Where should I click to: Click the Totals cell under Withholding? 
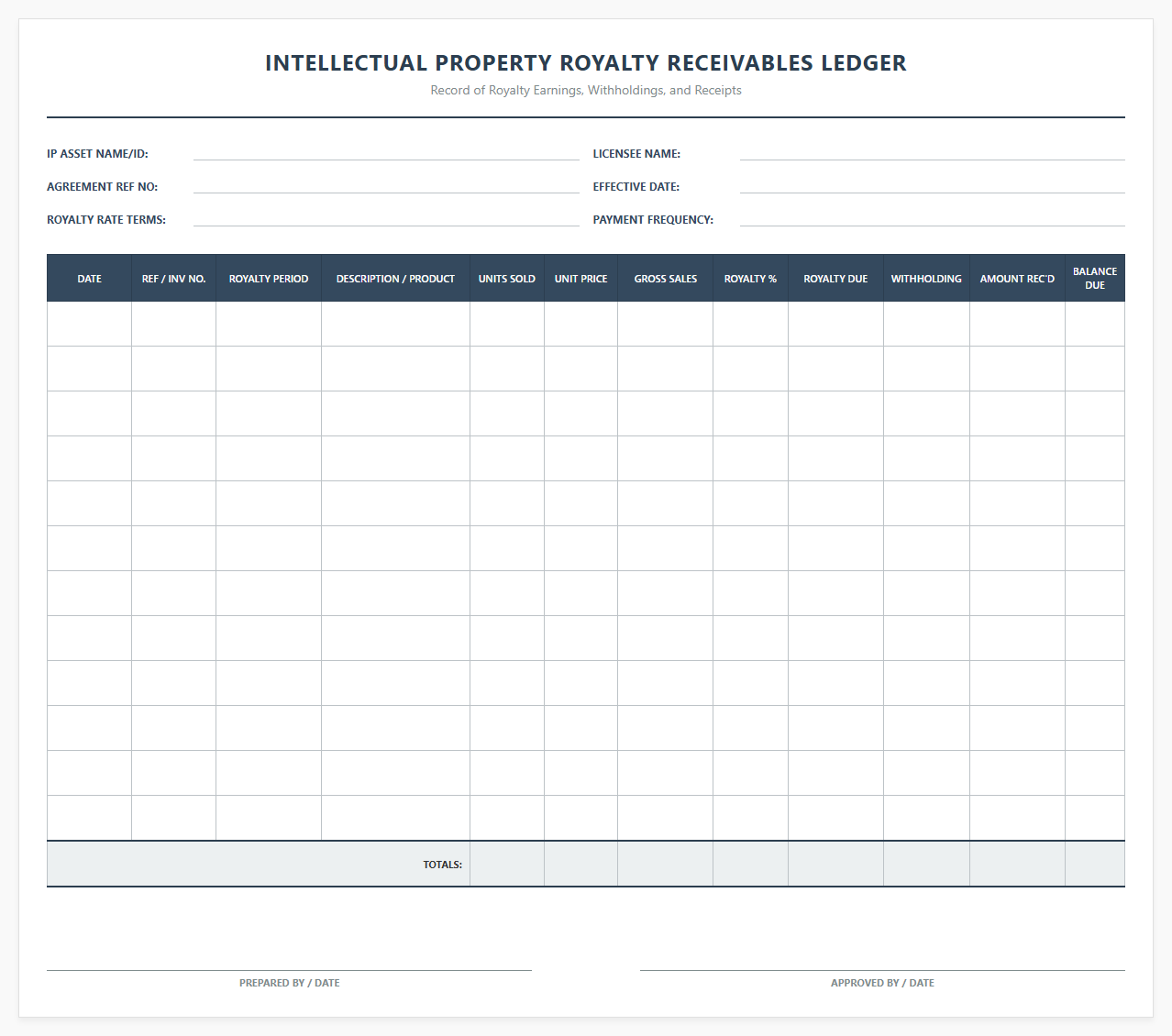pyautogui.click(x=926, y=864)
